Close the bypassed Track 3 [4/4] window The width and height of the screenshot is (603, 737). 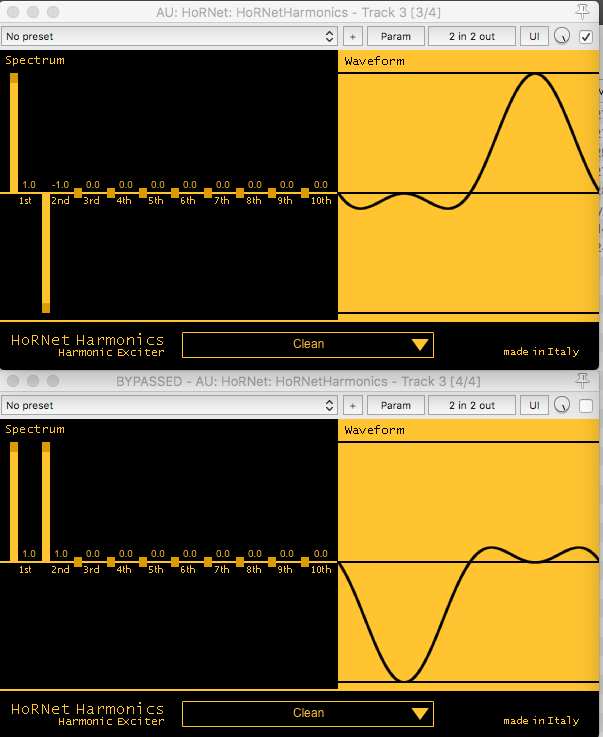(x=13, y=381)
